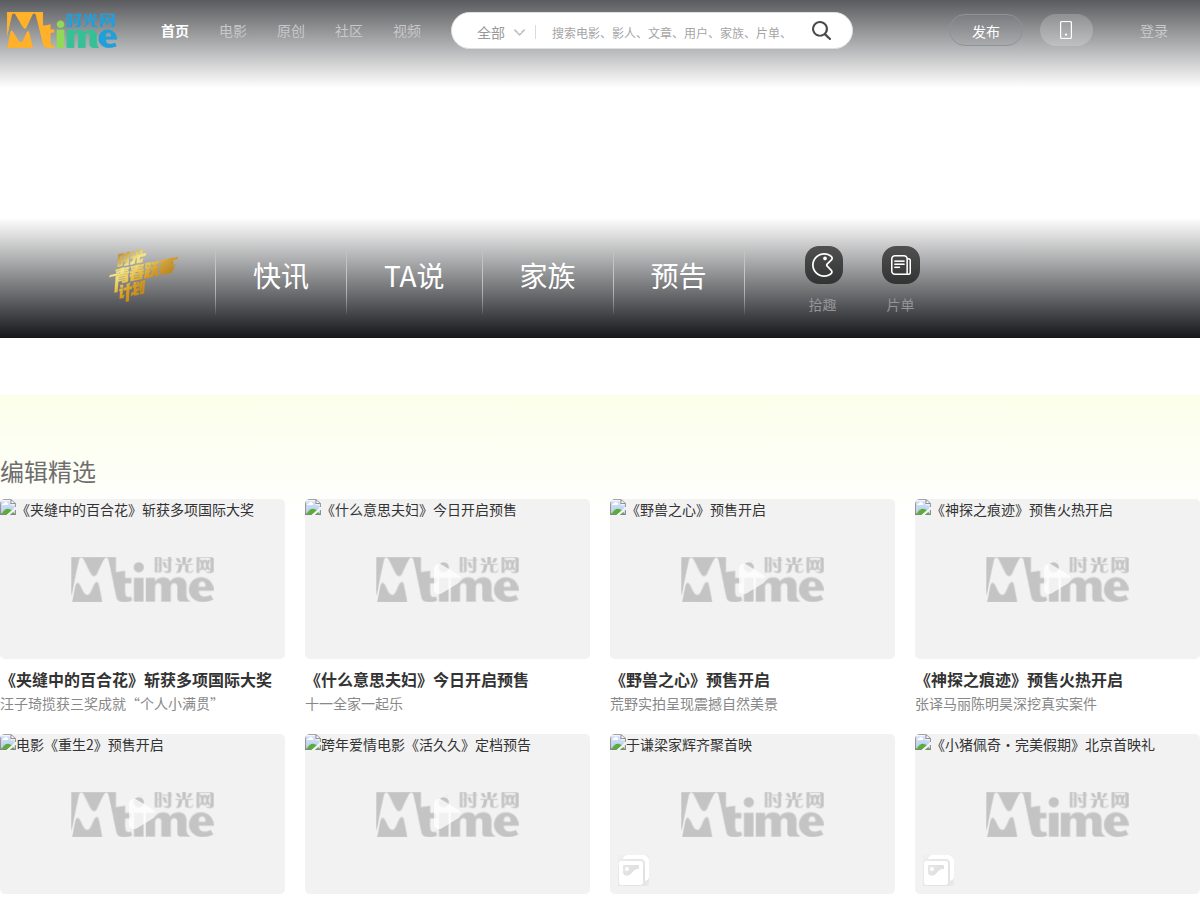The image size is (1200, 900).
Task: Open the 《野兽之心》预售开启 thumbnail image
Action: click(752, 579)
